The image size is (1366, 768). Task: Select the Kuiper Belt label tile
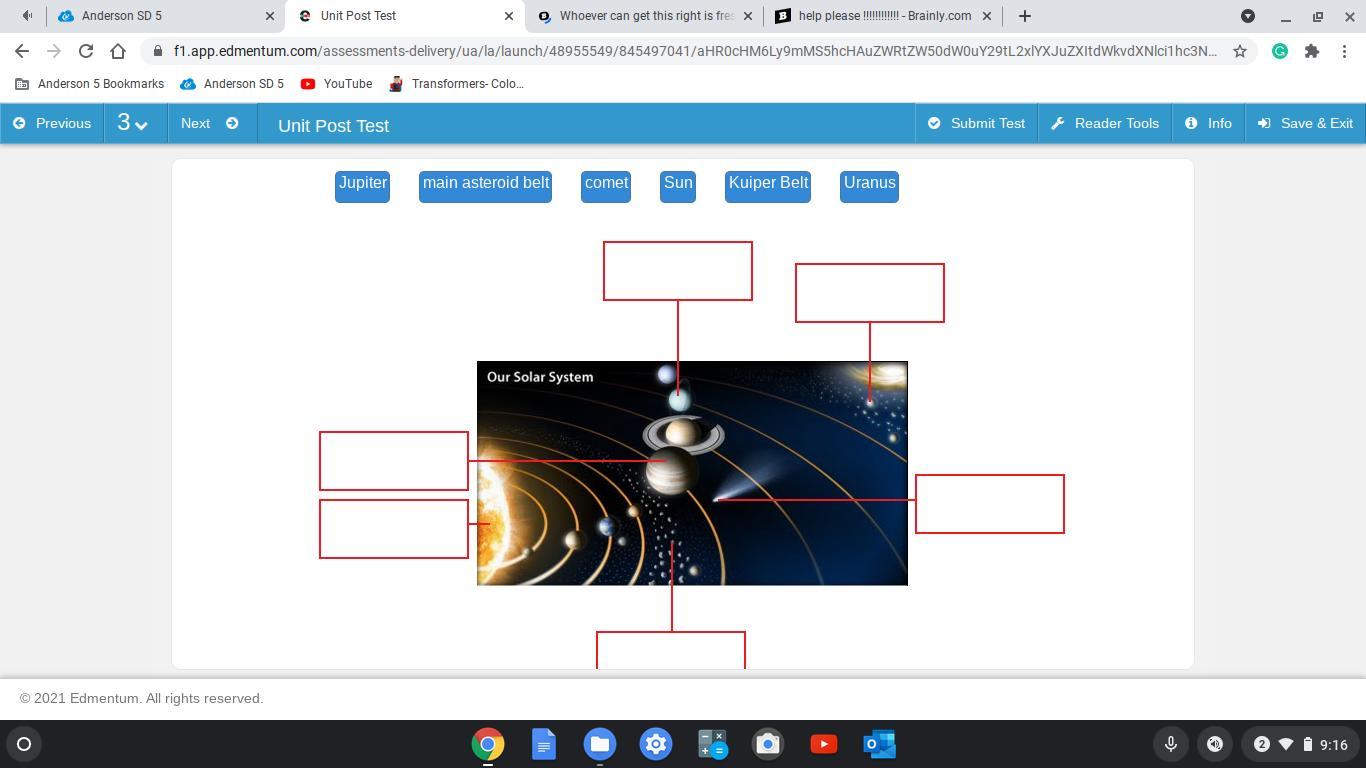768,186
